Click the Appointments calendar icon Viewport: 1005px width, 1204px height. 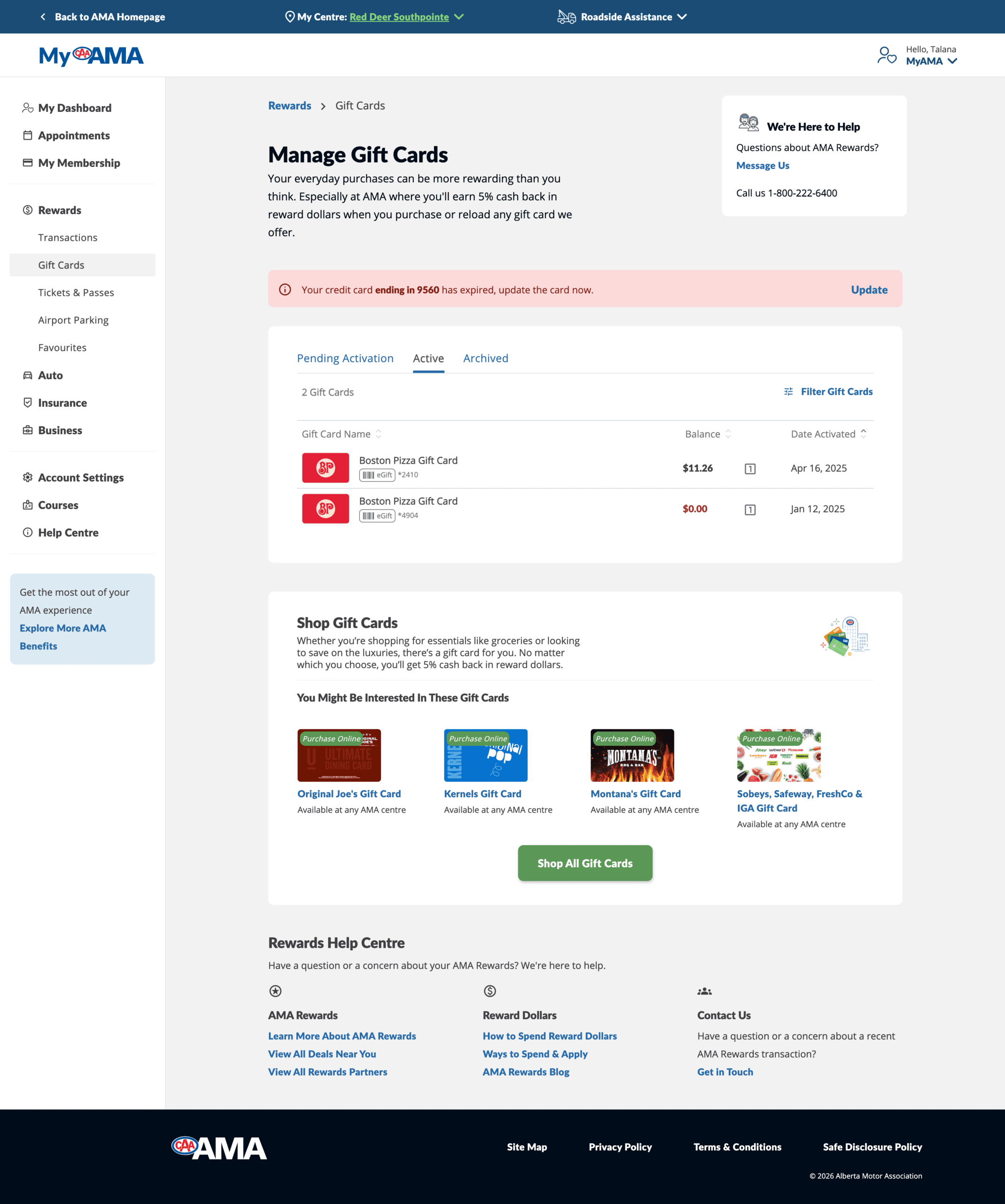(x=28, y=135)
